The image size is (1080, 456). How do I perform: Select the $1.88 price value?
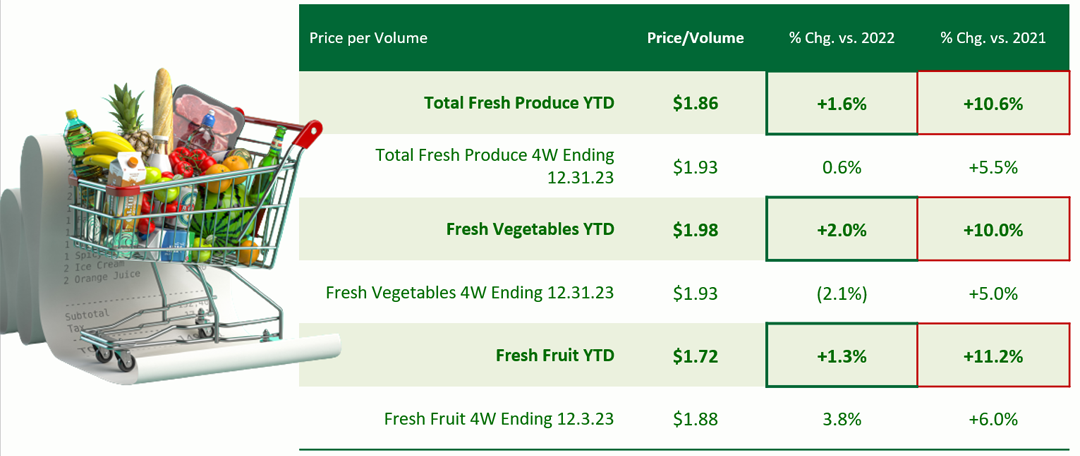[695, 419]
